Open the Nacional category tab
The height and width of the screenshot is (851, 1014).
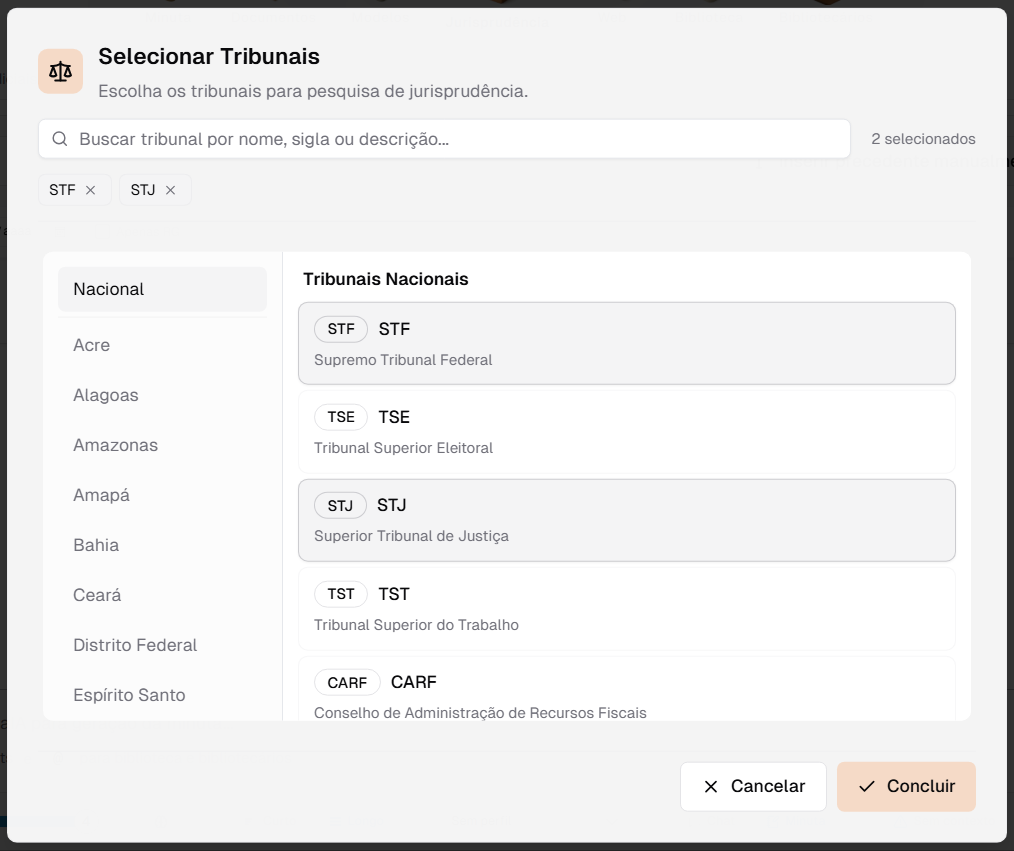(162, 289)
